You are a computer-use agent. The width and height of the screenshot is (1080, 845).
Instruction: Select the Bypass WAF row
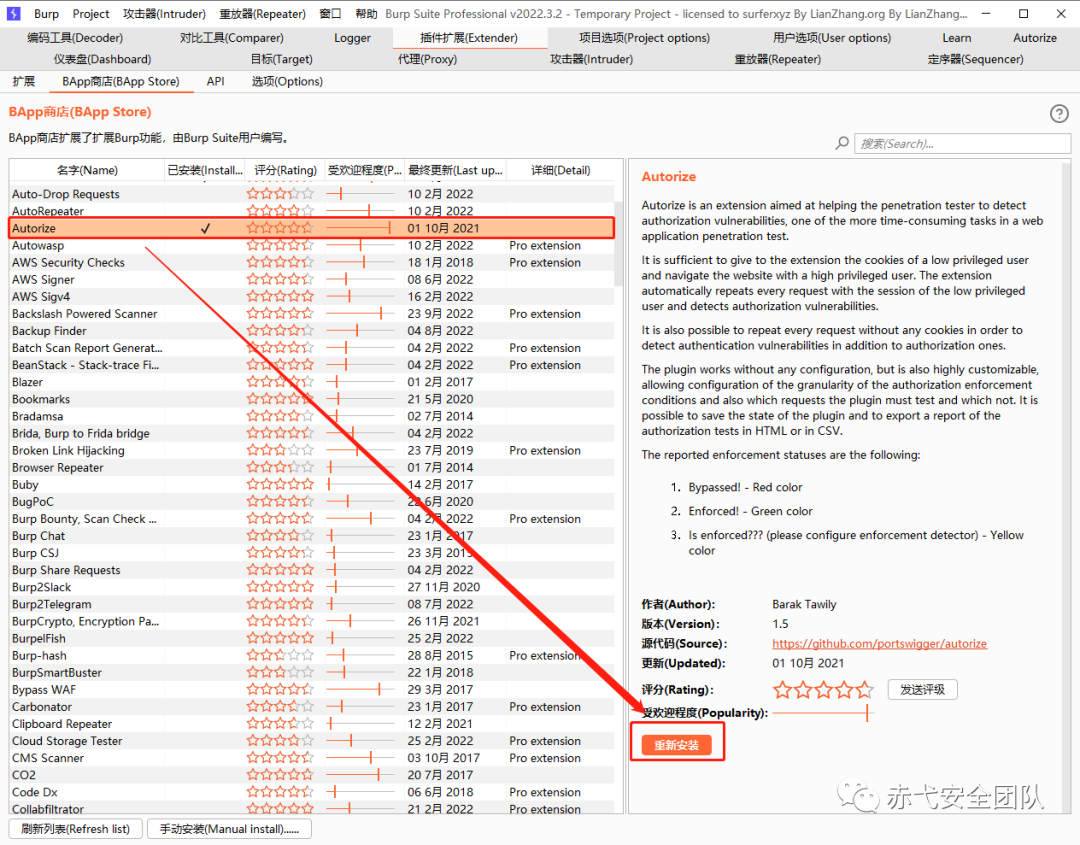point(311,689)
